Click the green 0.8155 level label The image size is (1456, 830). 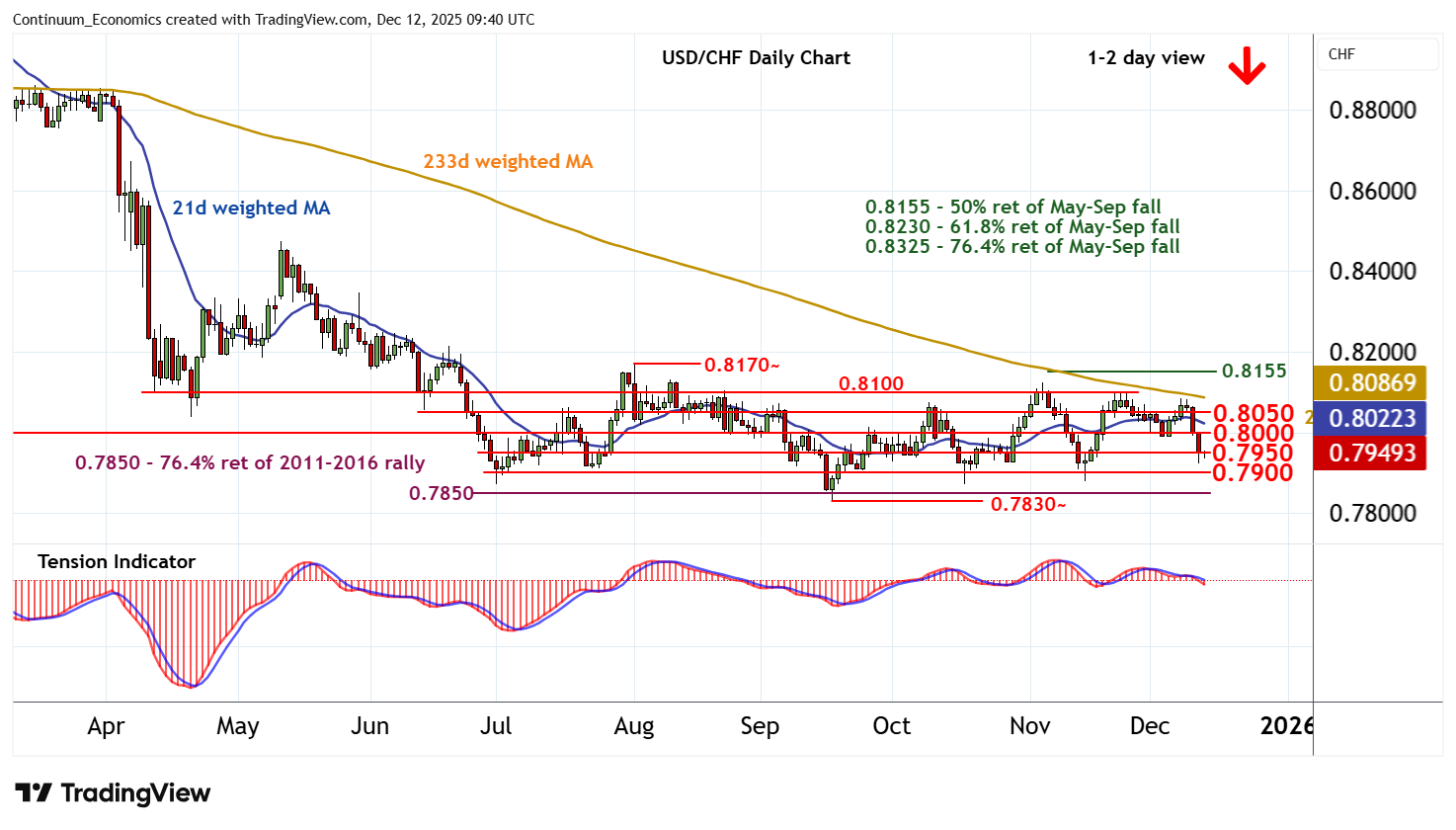[x=1254, y=371]
